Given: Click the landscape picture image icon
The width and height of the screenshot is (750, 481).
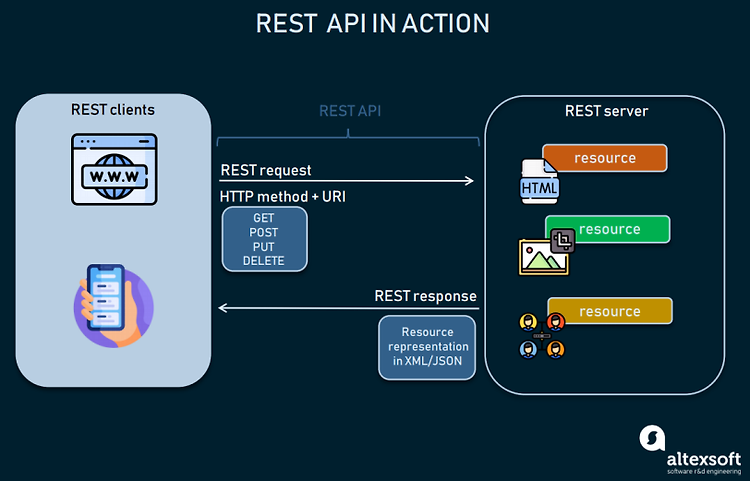Looking at the screenshot, I should (544, 257).
